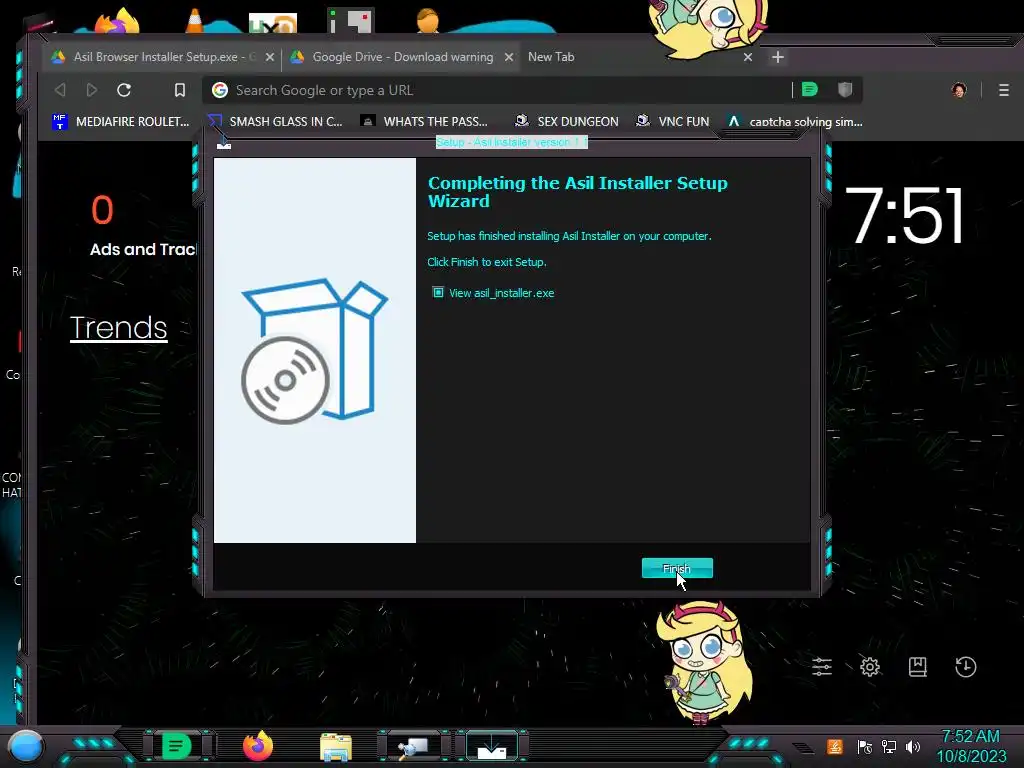This screenshot has height=768, width=1024.
Task: Toggle the View asil_installer.exe checkbox
Action: (x=438, y=292)
